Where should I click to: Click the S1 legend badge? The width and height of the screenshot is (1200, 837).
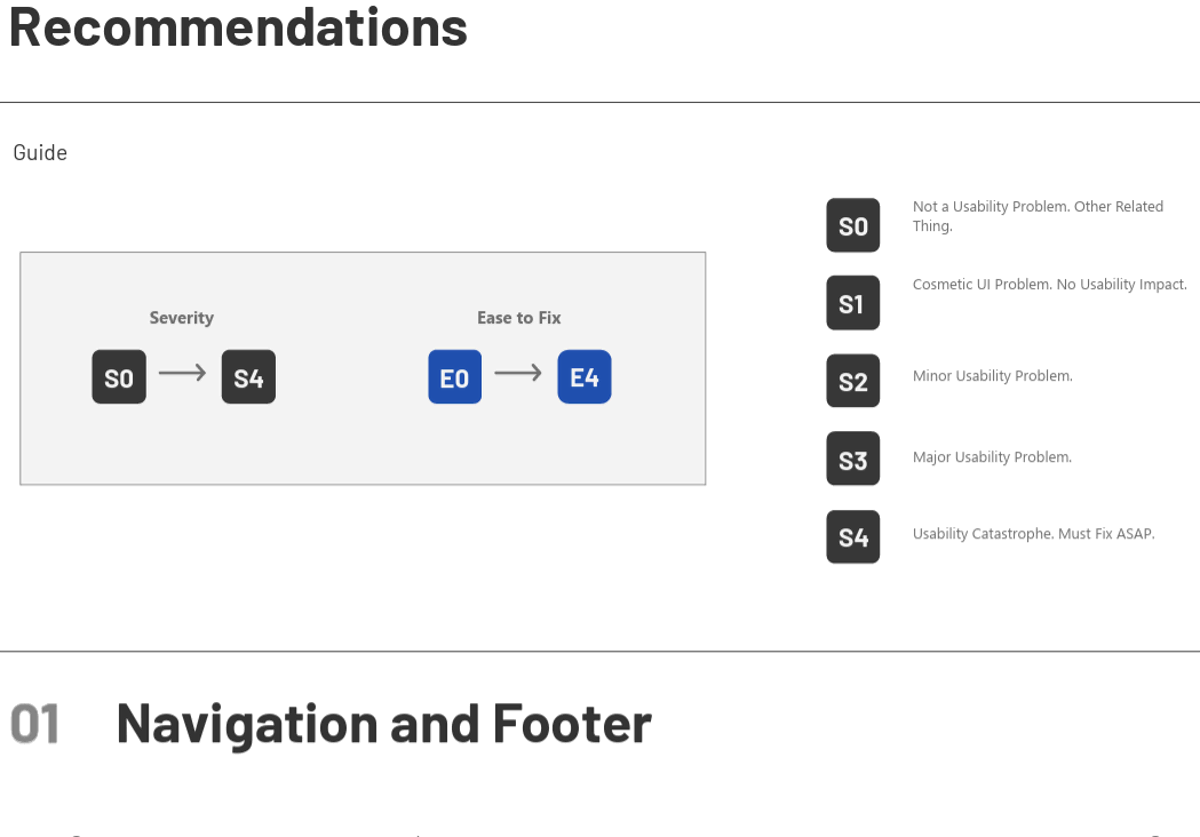click(x=853, y=303)
